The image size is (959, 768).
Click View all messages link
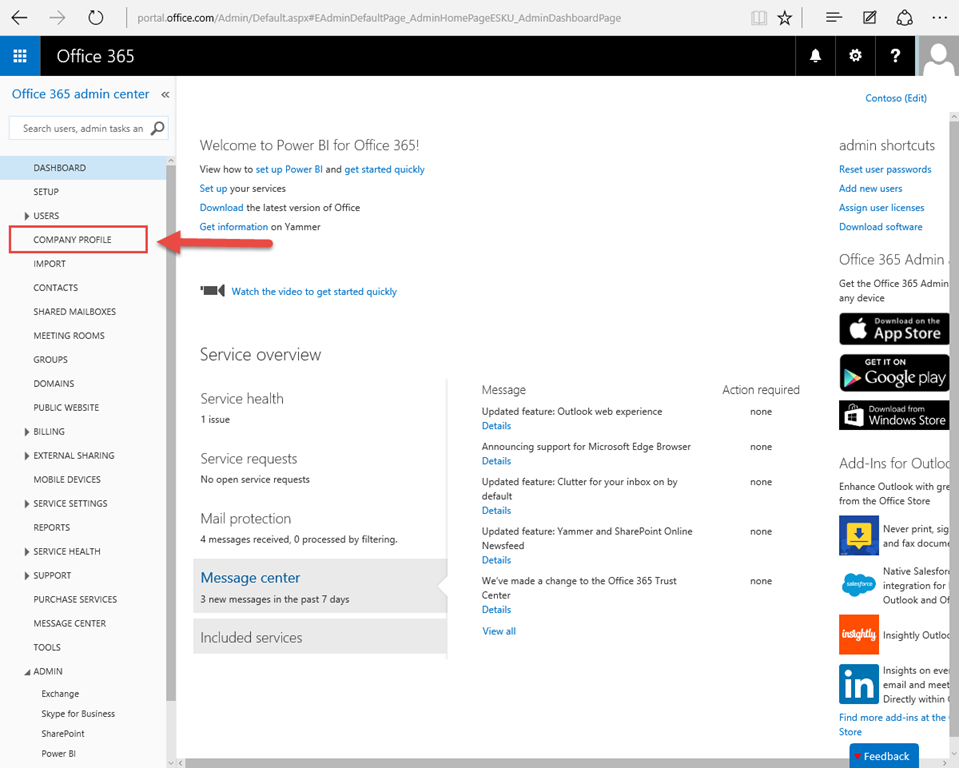[x=499, y=631]
